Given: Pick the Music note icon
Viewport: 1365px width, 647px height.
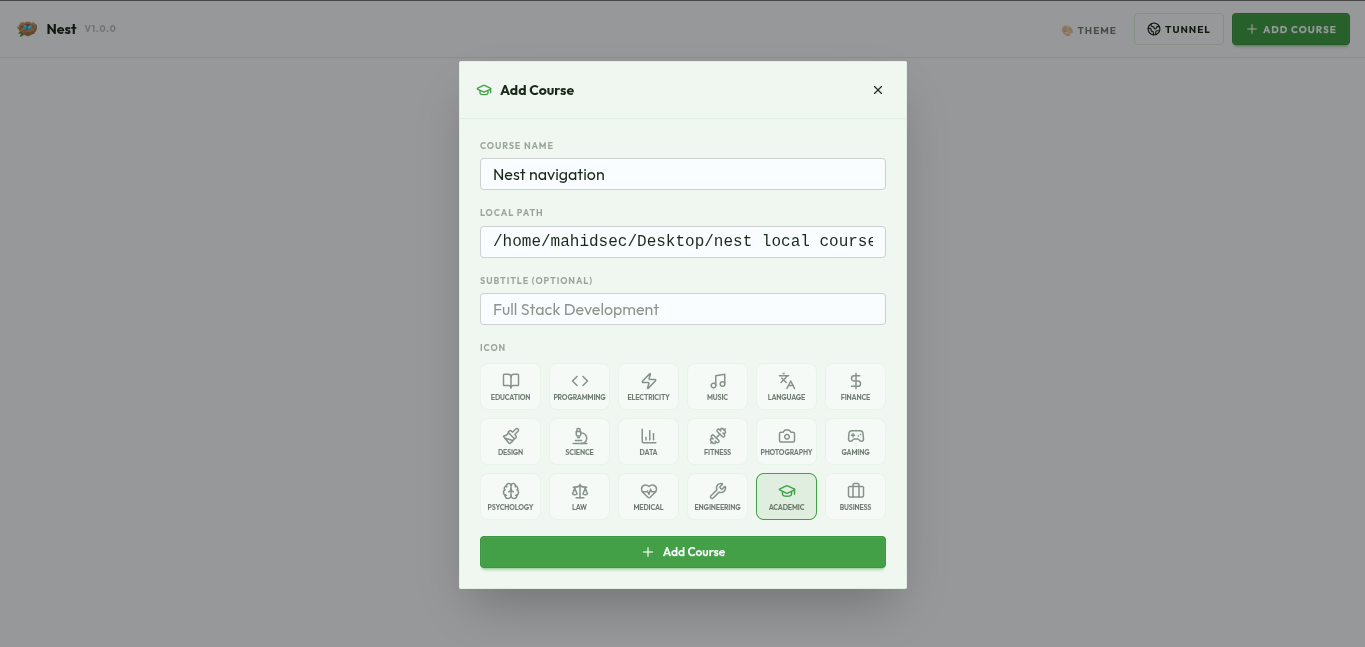Looking at the screenshot, I should click(717, 386).
